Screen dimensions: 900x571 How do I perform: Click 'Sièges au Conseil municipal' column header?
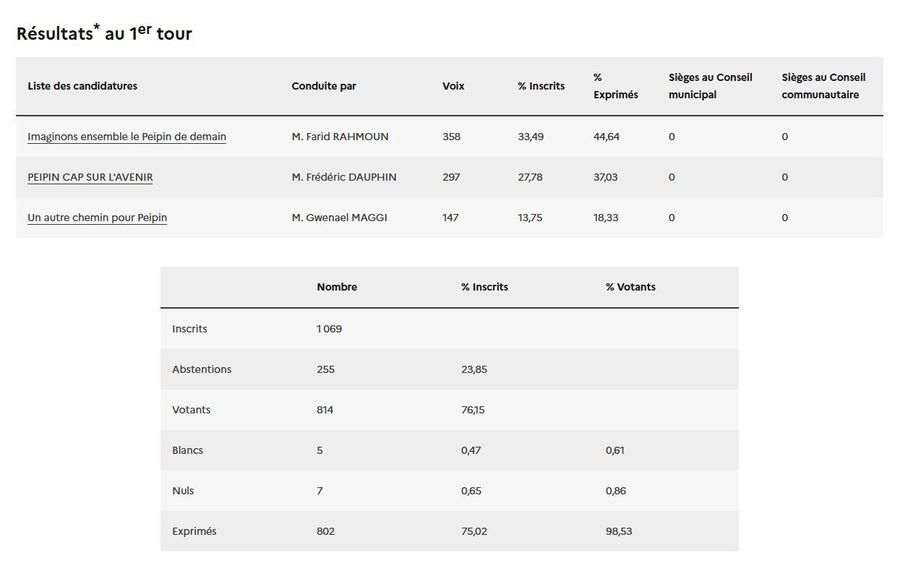pos(710,86)
